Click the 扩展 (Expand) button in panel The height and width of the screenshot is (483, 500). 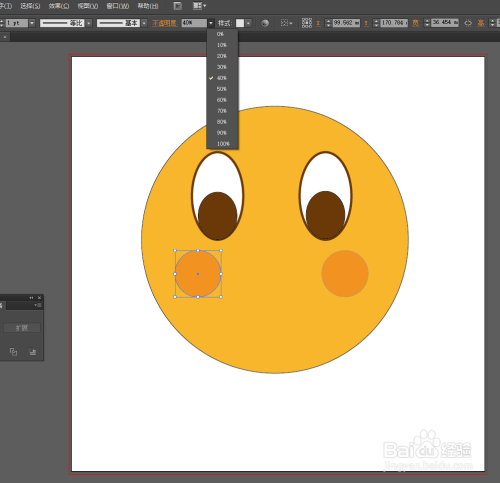pos(22,328)
